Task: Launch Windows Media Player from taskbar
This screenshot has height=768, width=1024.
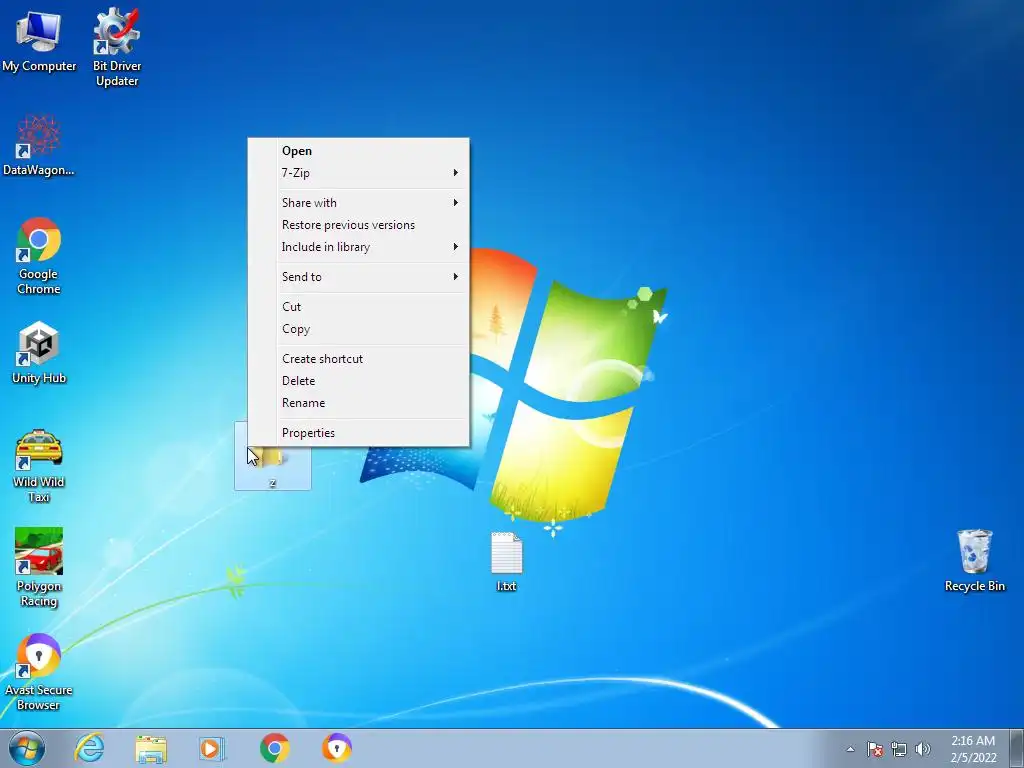Action: (x=212, y=748)
